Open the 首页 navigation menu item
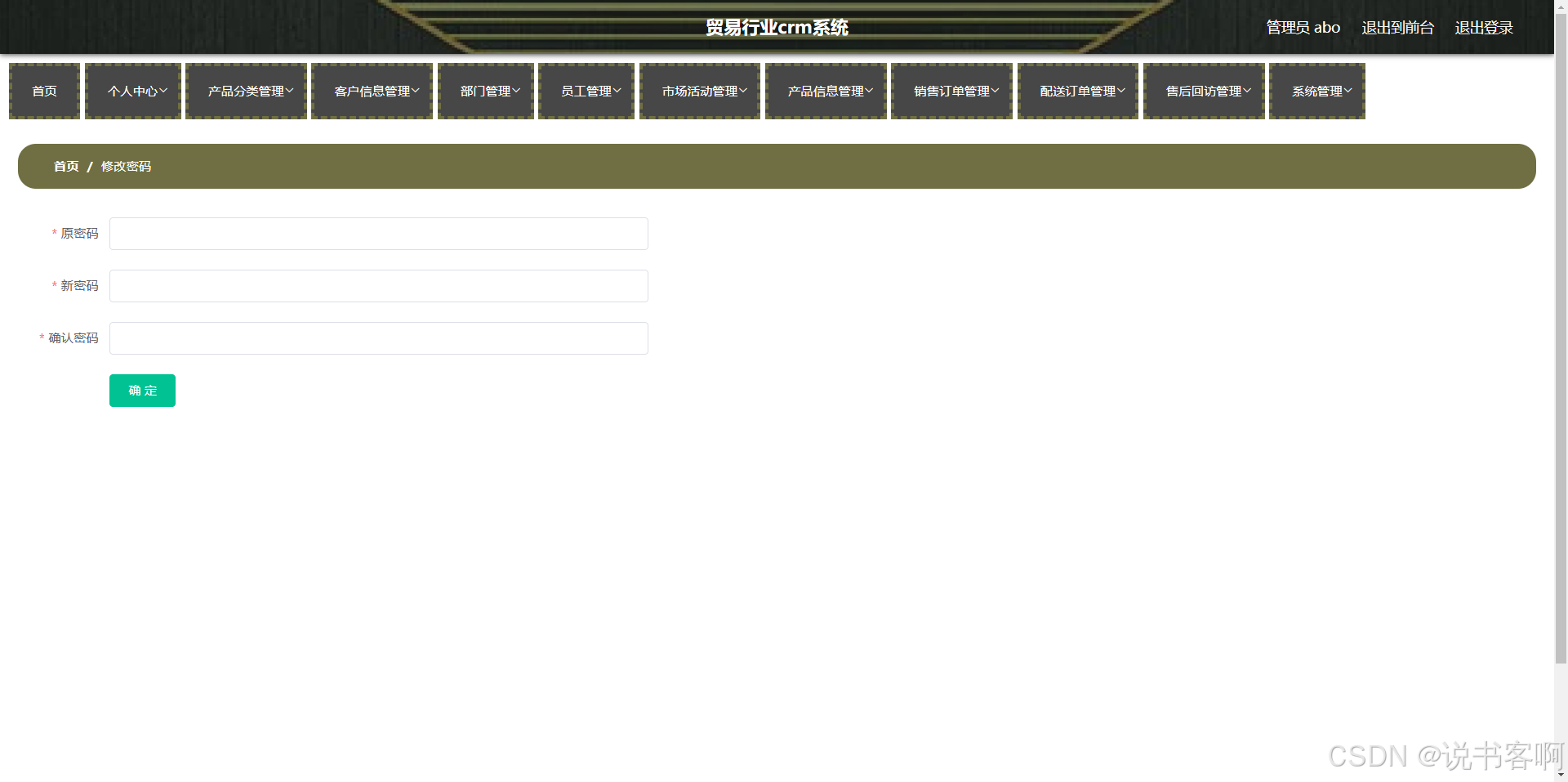 44,91
